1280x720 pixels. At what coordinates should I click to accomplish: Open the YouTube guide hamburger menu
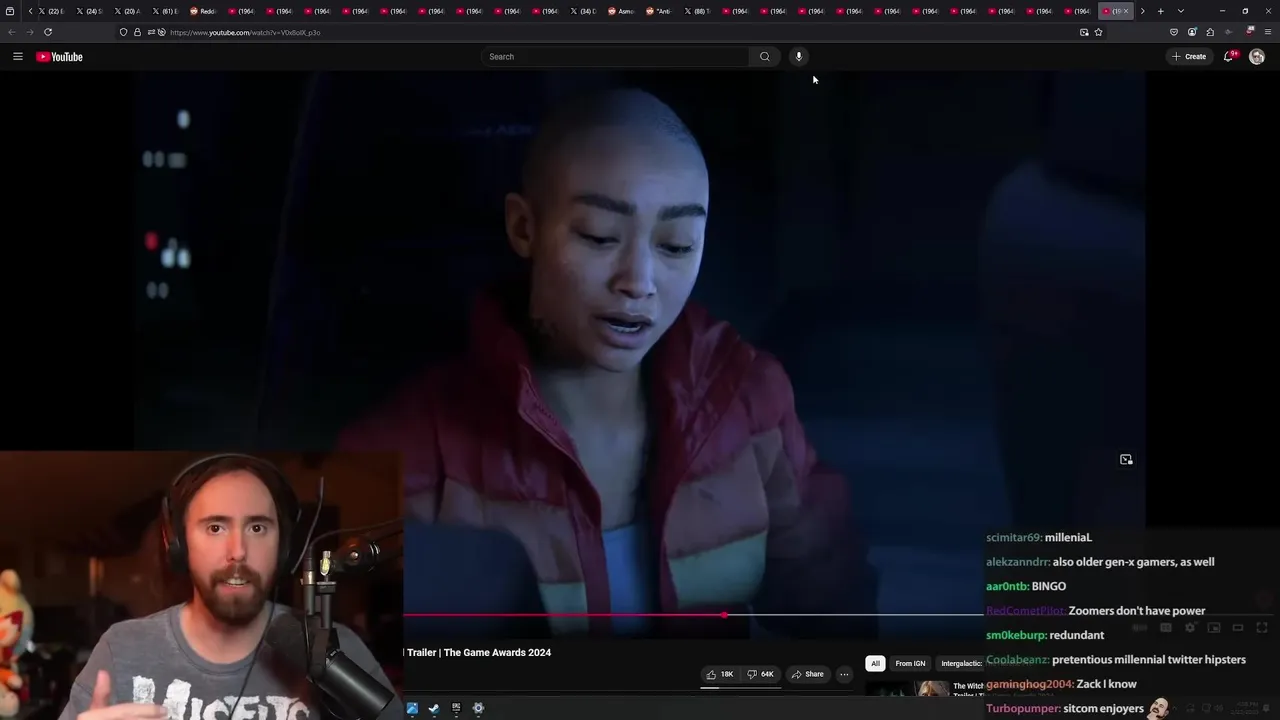coord(17,57)
